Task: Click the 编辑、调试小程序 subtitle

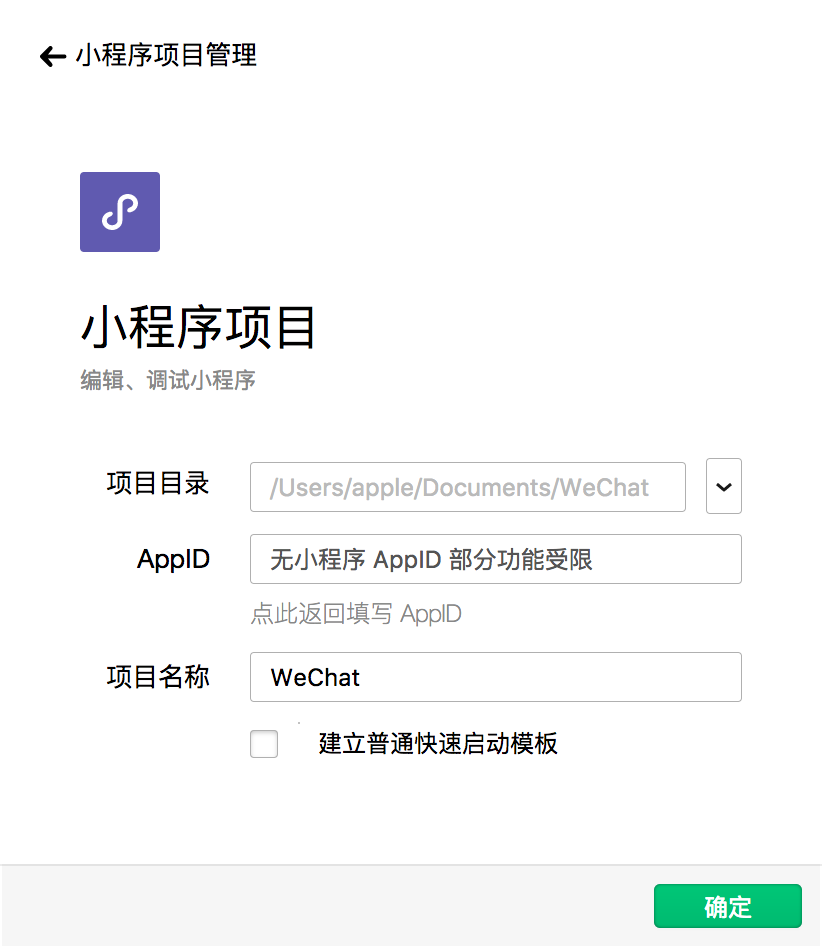Action: pos(168,380)
